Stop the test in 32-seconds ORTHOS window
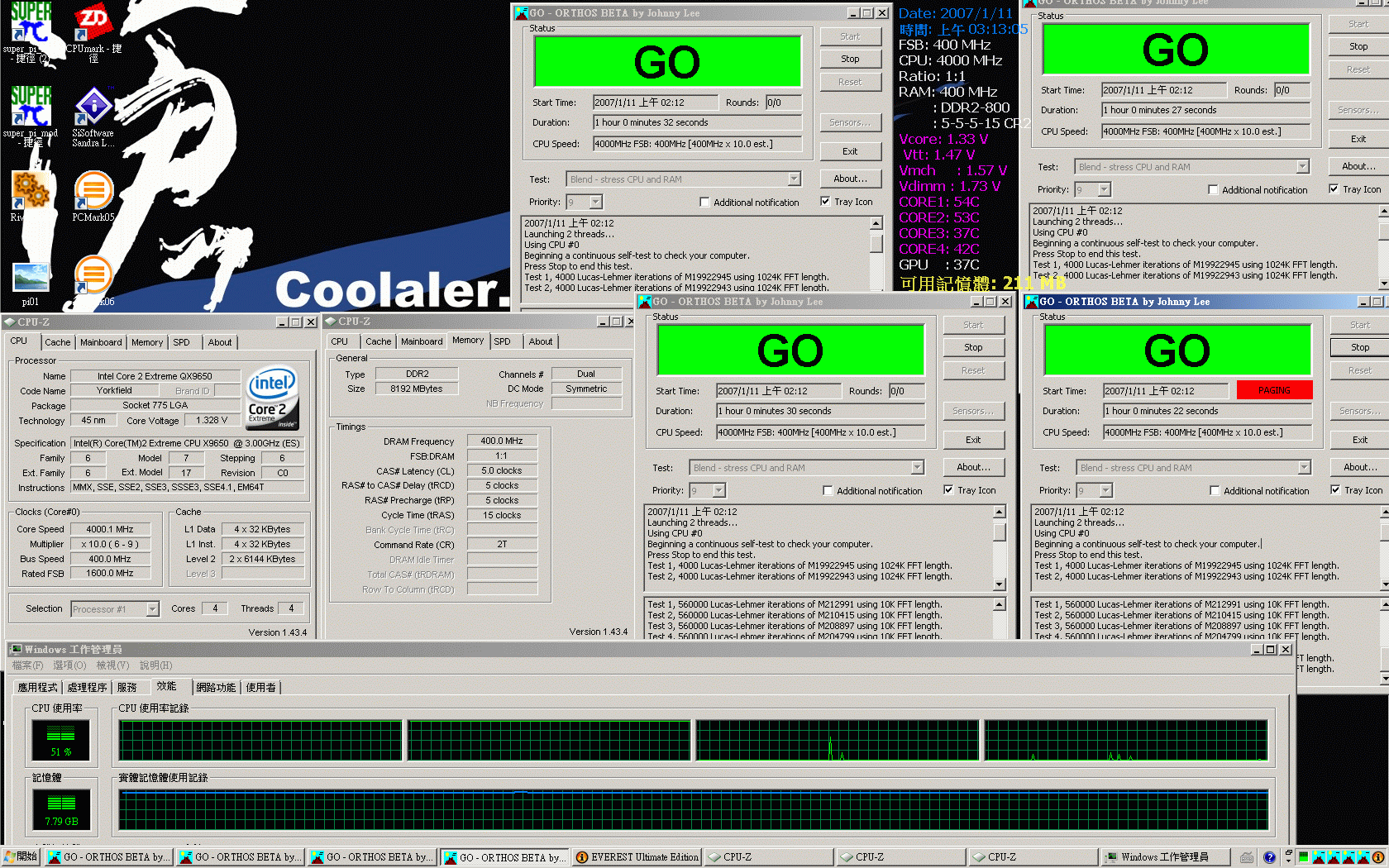Image resolution: width=1389 pixels, height=868 pixels. [850, 59]
